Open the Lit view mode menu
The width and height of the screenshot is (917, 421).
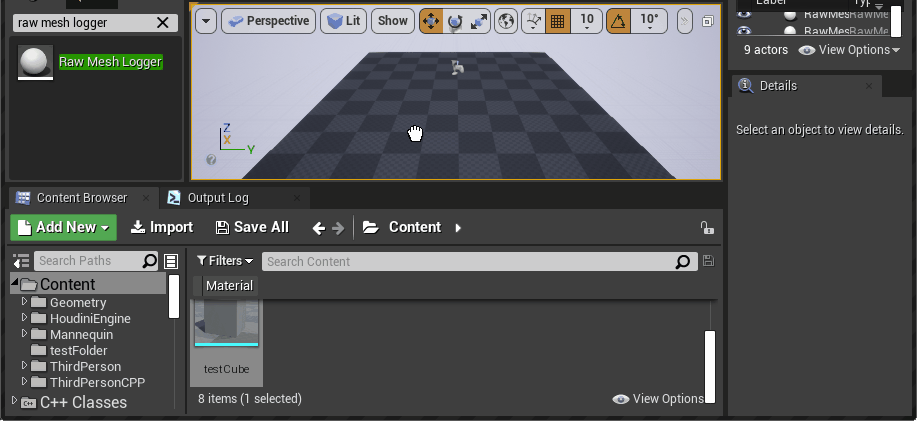tap(343, 21)
